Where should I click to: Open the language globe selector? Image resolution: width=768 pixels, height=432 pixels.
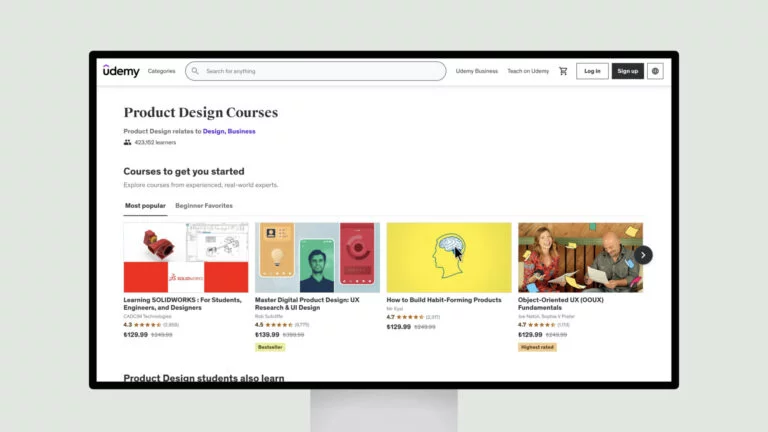coord(655,71)
